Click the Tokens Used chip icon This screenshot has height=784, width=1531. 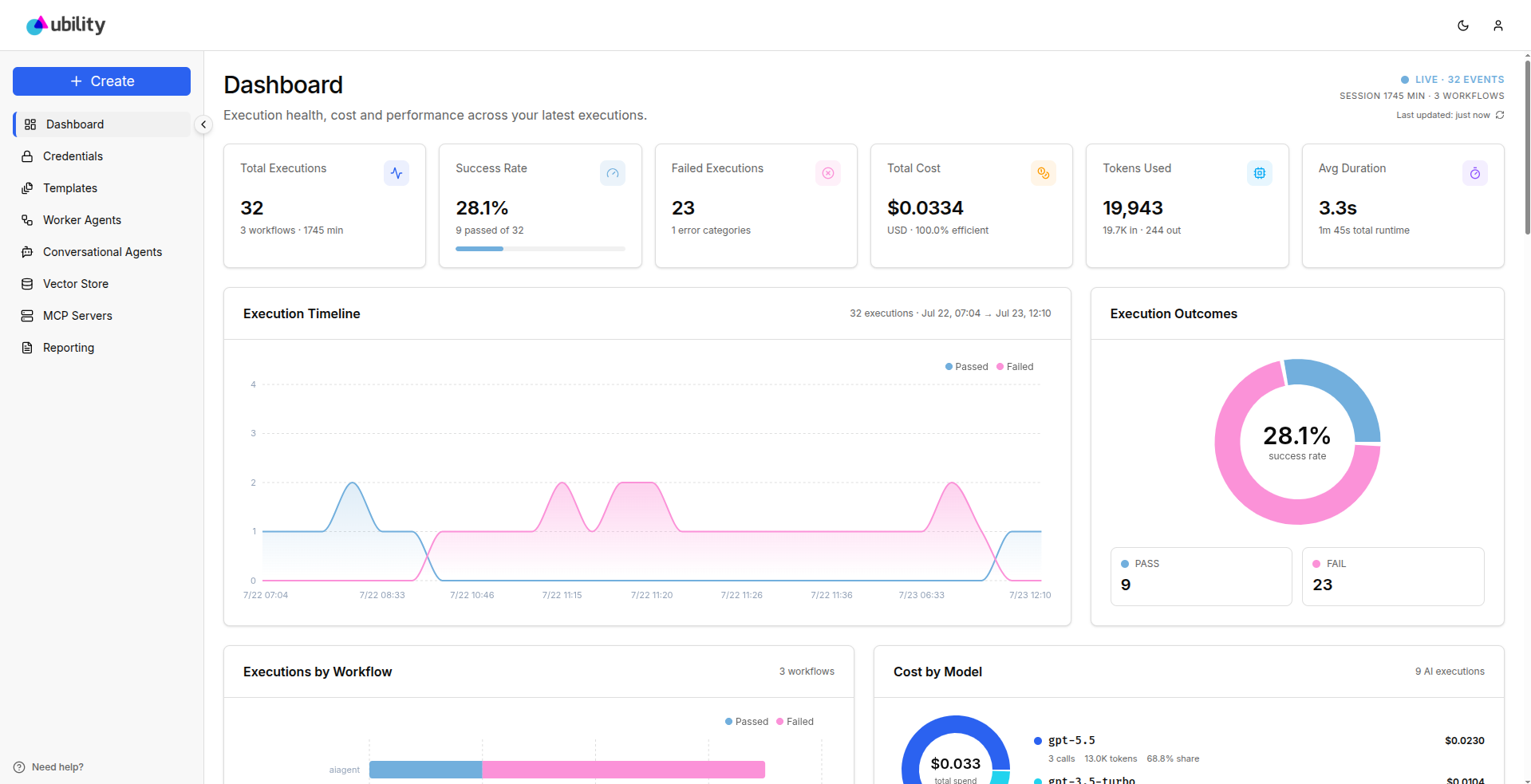[1260, 173]
